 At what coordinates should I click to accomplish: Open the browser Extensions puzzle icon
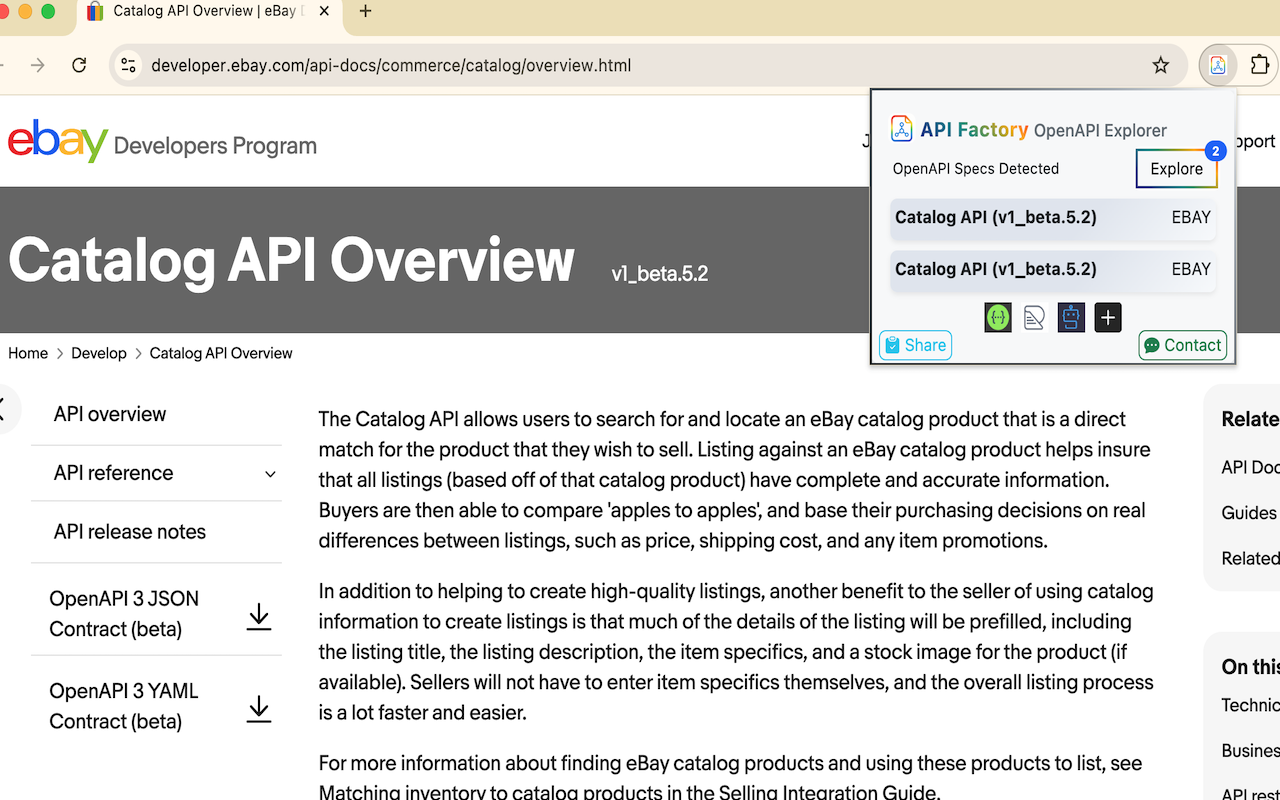tap(1259, 65)
